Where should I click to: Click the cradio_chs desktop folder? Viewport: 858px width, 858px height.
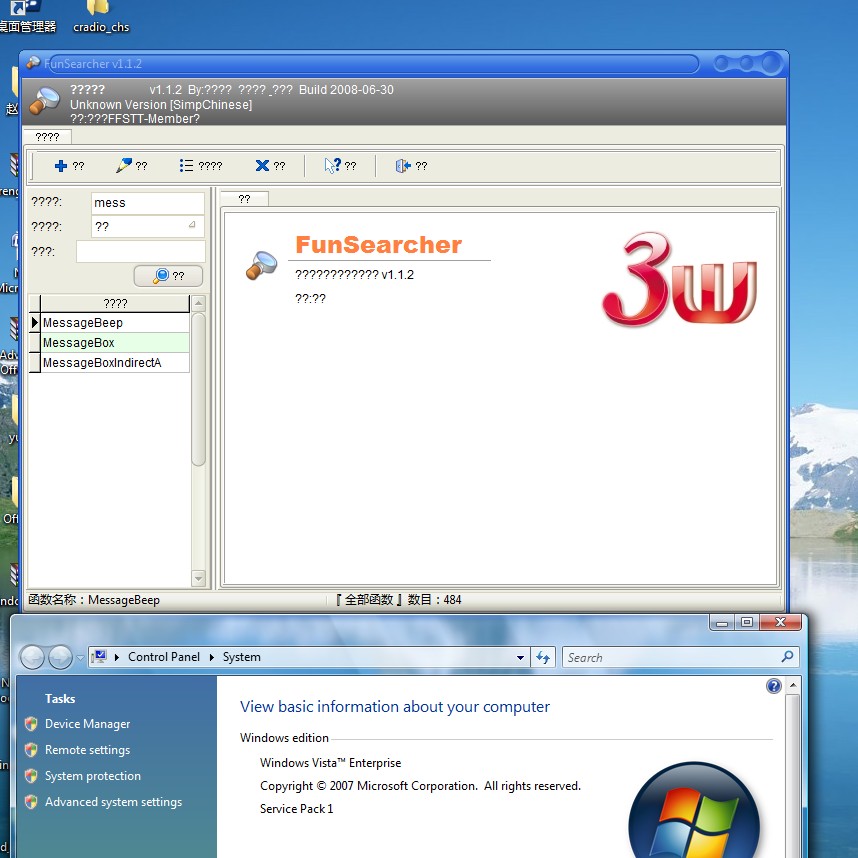pyautogui.click(x=101, y=17)
